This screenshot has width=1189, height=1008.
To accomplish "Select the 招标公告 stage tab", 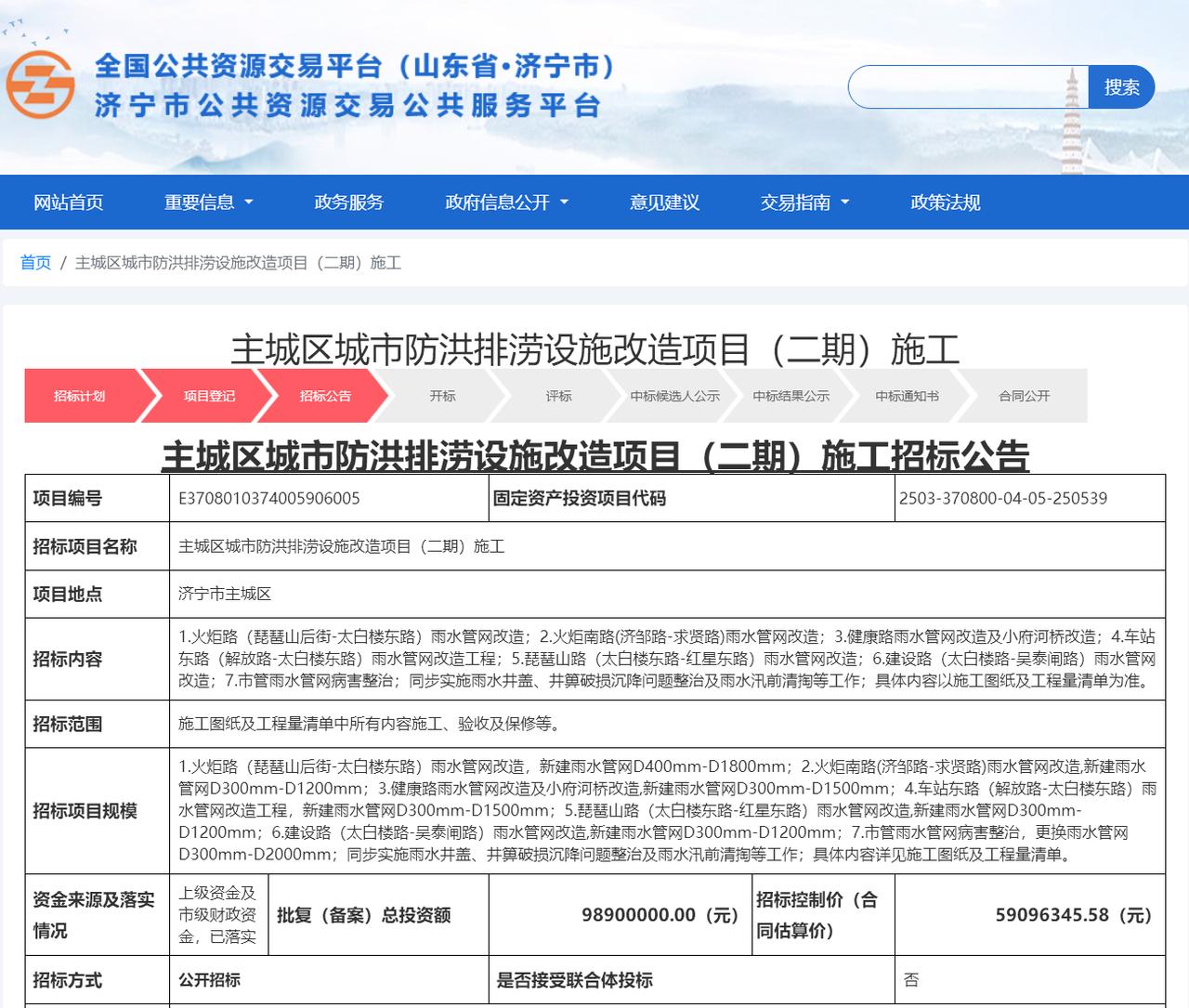I will point(324,395).
